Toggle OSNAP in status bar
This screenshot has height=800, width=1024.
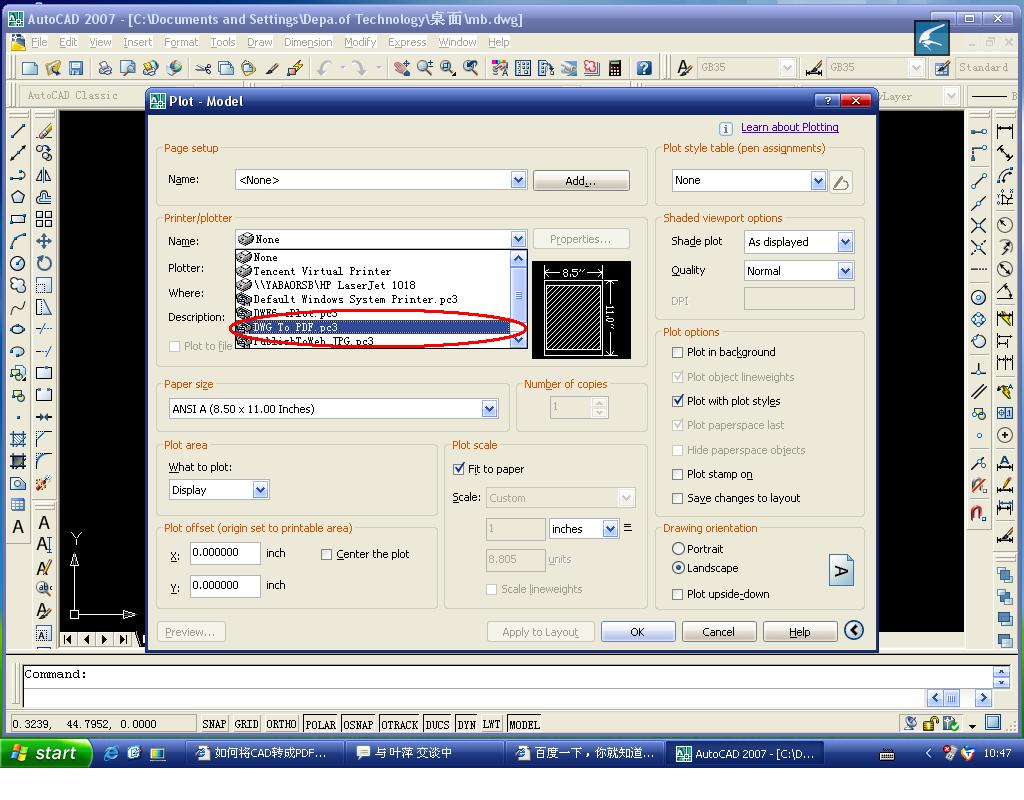(358, 724)
